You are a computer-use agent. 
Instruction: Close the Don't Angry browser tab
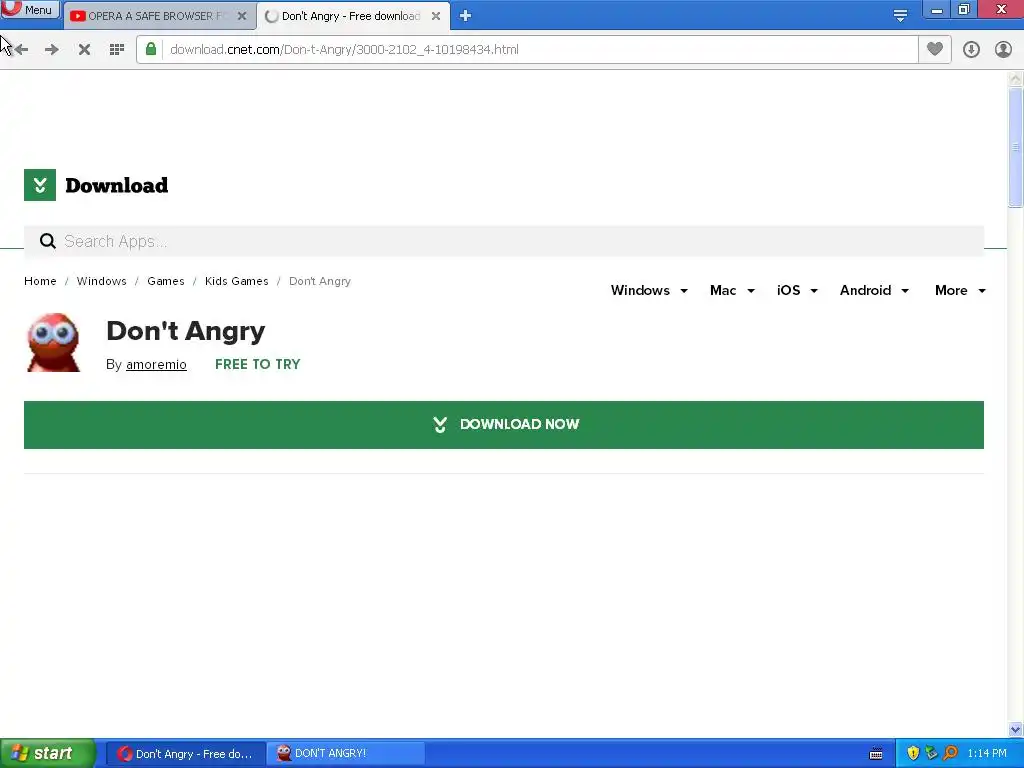click(x=436, y=16)
